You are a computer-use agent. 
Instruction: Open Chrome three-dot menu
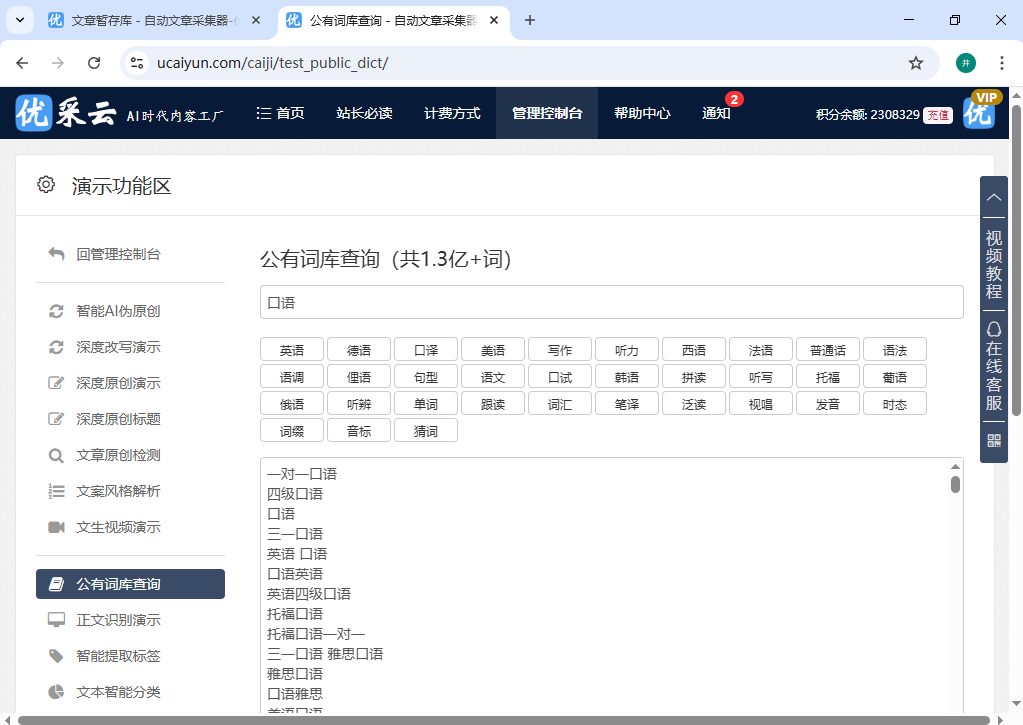coord(1001,63)
